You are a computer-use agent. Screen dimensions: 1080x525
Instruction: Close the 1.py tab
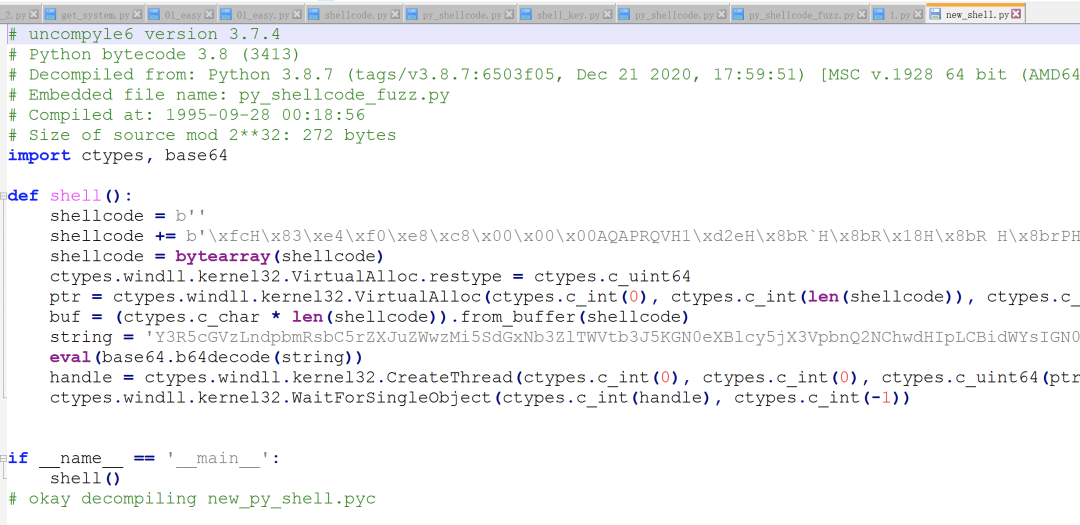point(918,14)
